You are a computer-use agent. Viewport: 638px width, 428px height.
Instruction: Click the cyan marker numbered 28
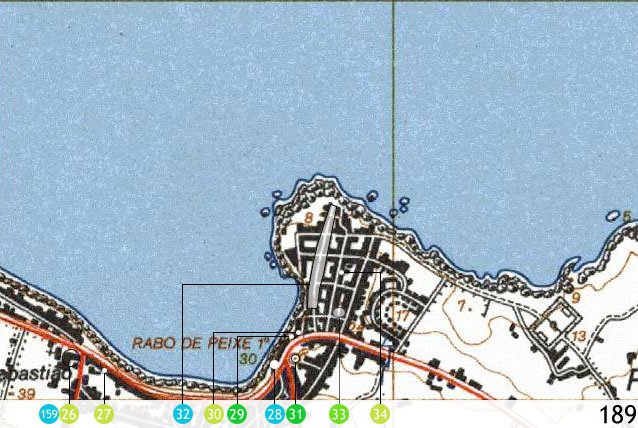coord(275,414)
